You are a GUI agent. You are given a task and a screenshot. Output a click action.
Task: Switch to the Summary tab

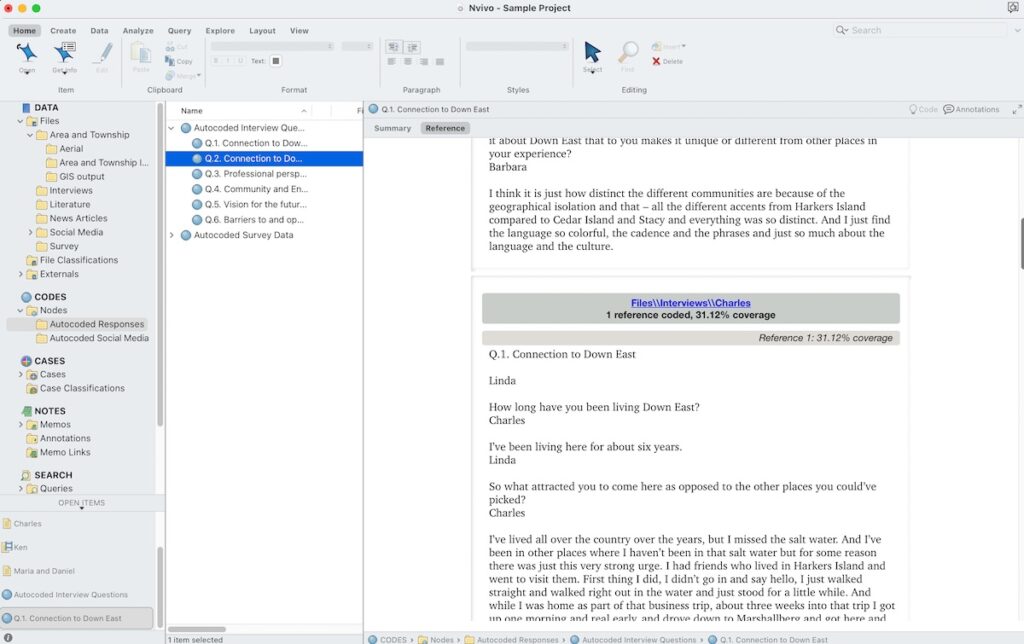(392, 128)
